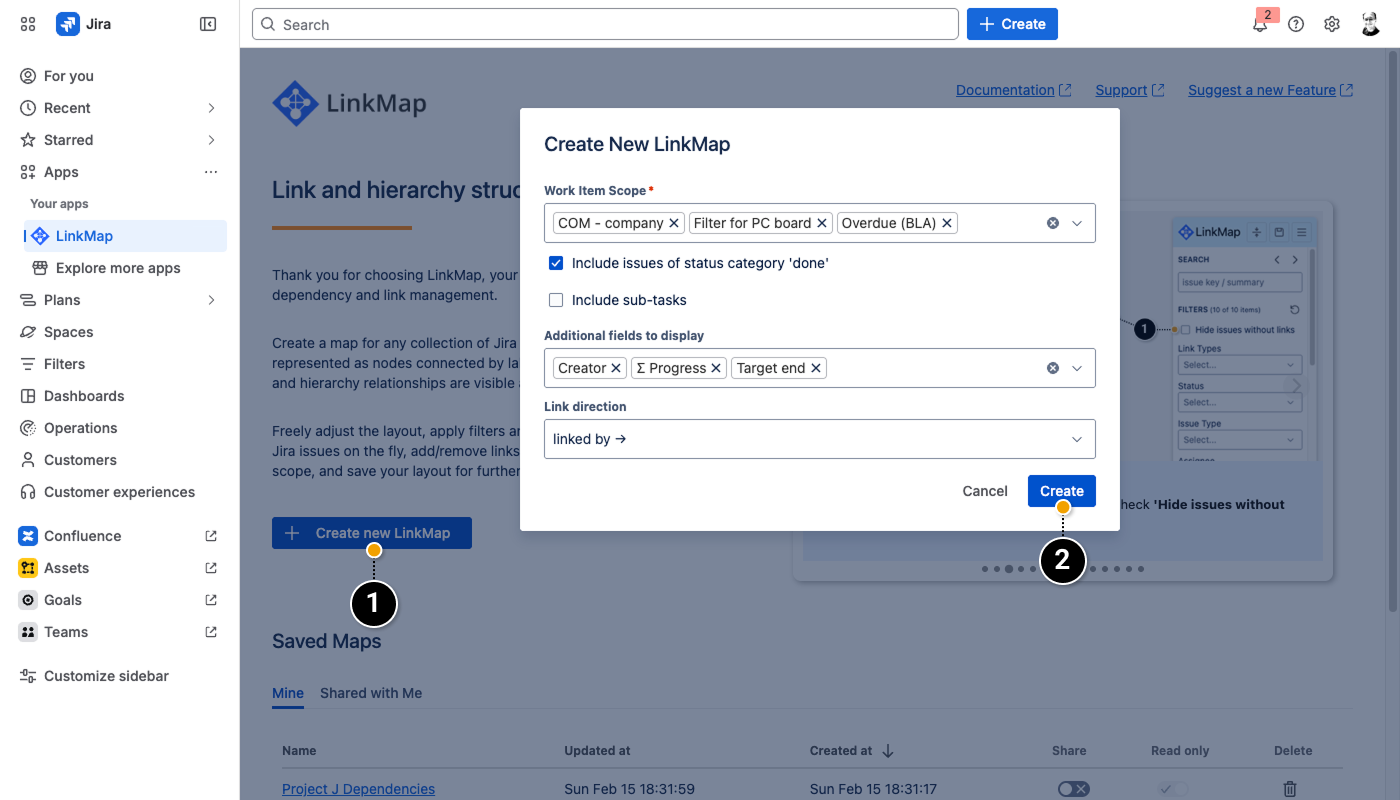1400x800 pixels.
Task: Cancel the Create New LinkMap dialog
Action: click(x=984, y=491)
